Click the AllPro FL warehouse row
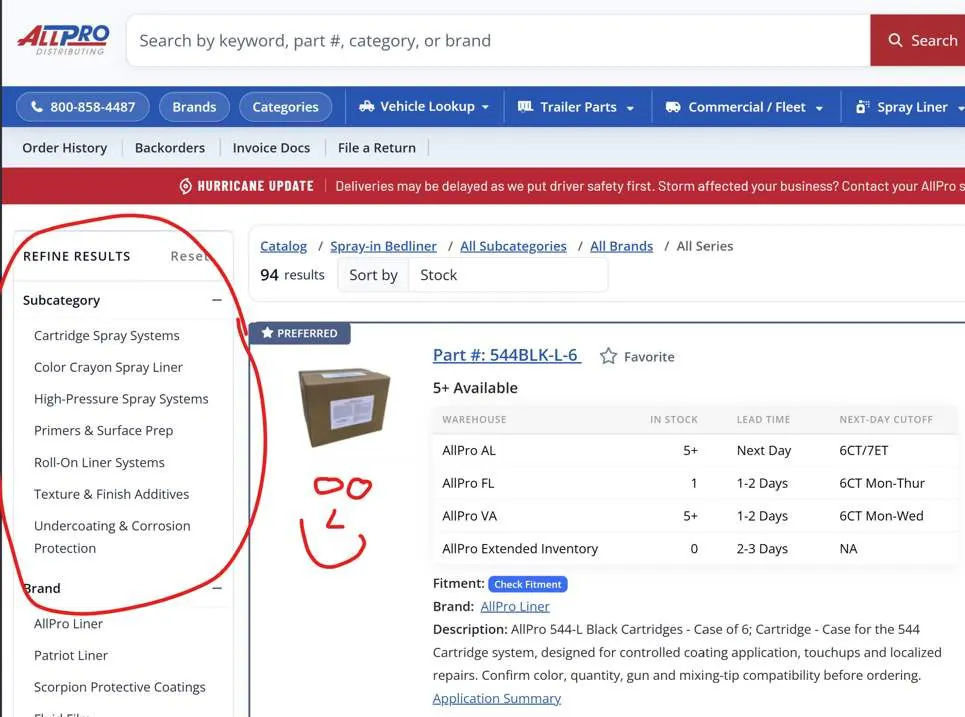Image resolution: width=965 pixels, height=717 pixels. coord(695,483)
